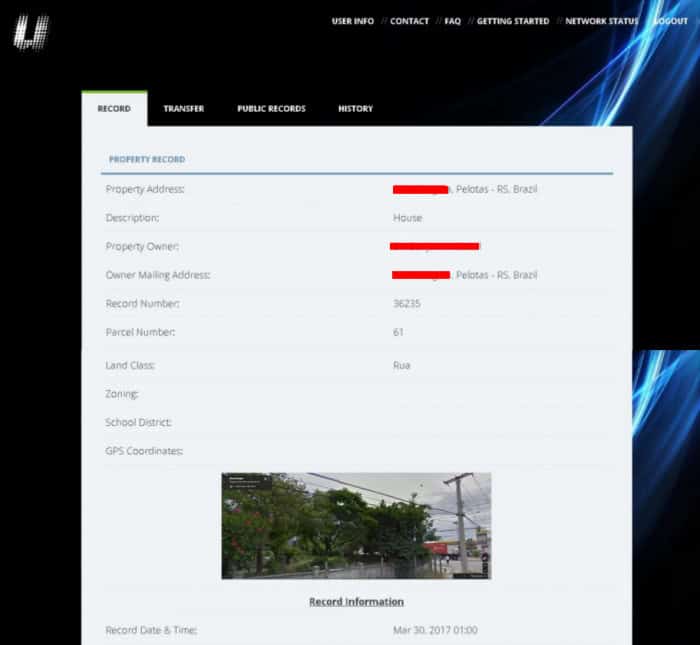The height and width of the screenshot is (645, 700).
Task: Click the Zoning label
Action: coord(122,394)
